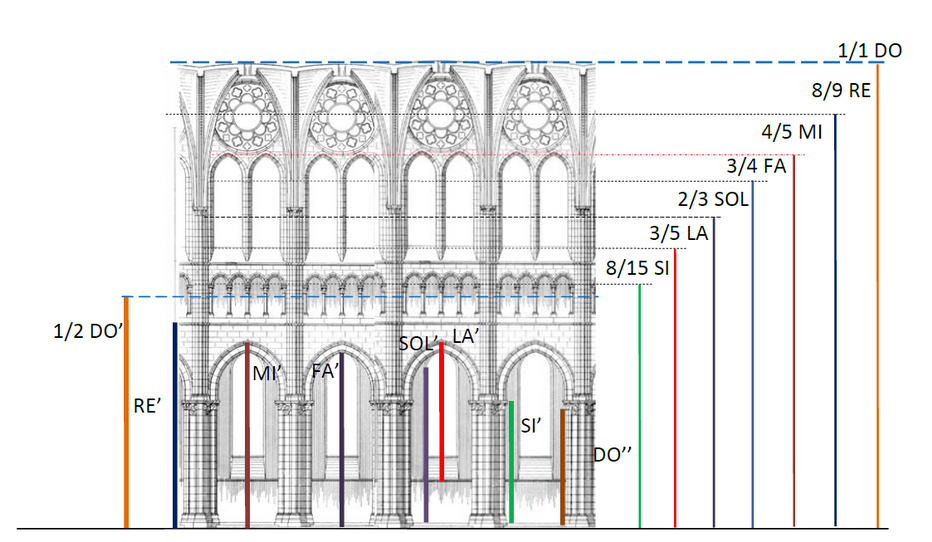The image size is (932, 542).
Task: Click the '1/1 DO' label
Action: coord(870,51)
